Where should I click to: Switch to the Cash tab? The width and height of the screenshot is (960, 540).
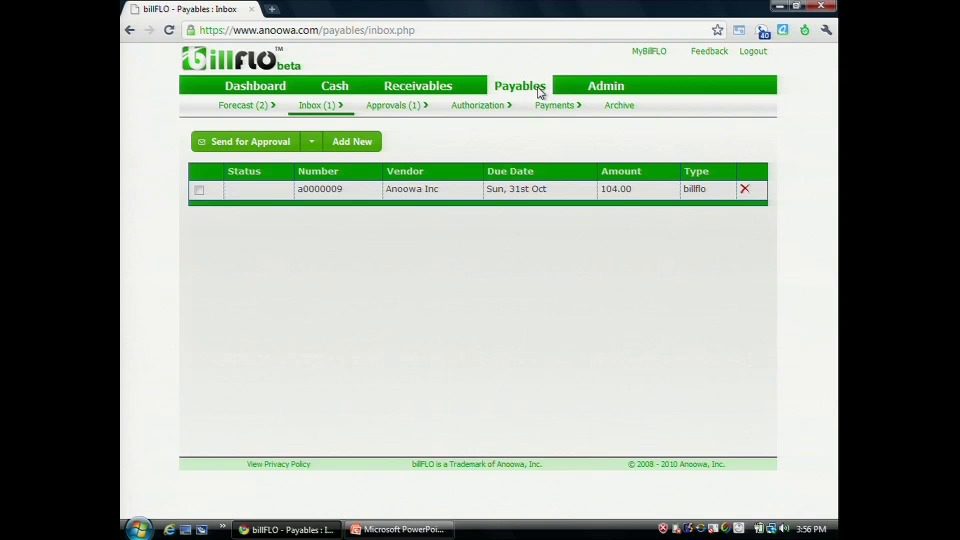[x=335, y=86]
